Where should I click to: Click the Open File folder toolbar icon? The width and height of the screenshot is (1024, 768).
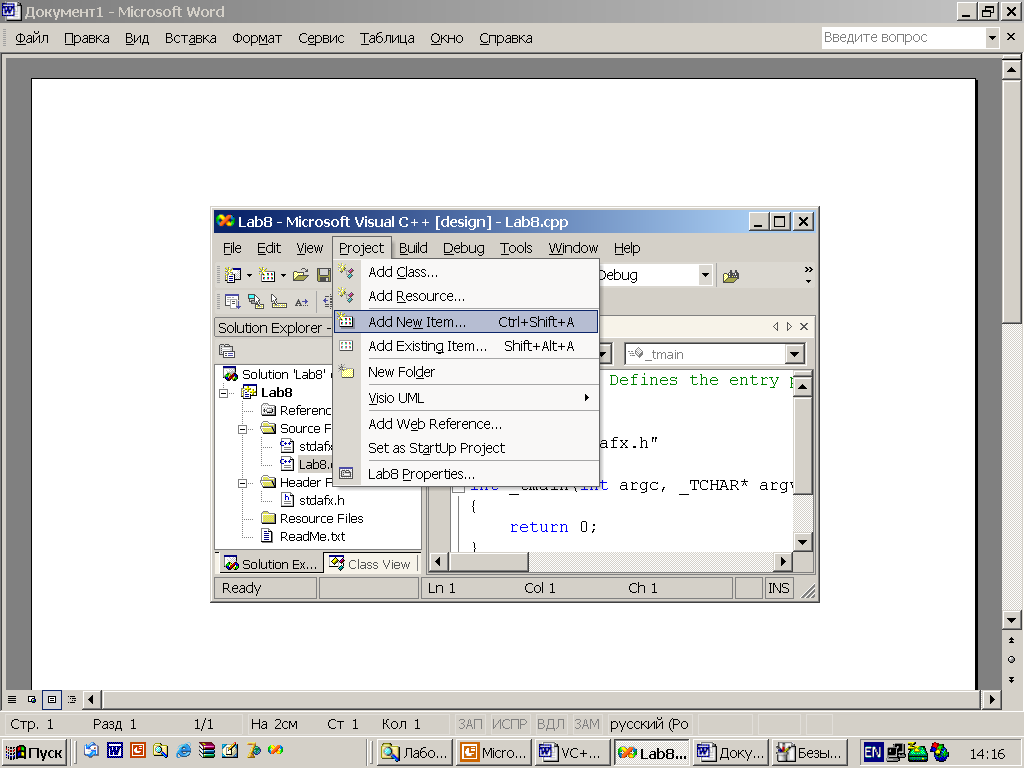pyautogui.click(x=300, y=276)
